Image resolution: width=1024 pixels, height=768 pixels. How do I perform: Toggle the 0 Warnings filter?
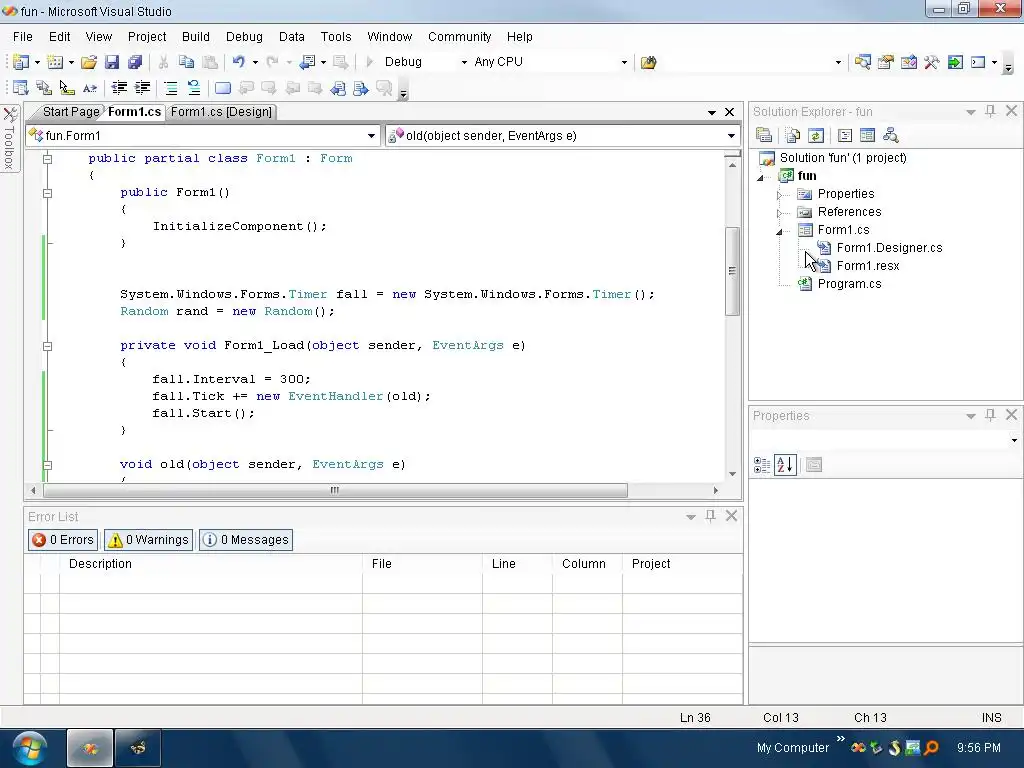coord(148,540)
